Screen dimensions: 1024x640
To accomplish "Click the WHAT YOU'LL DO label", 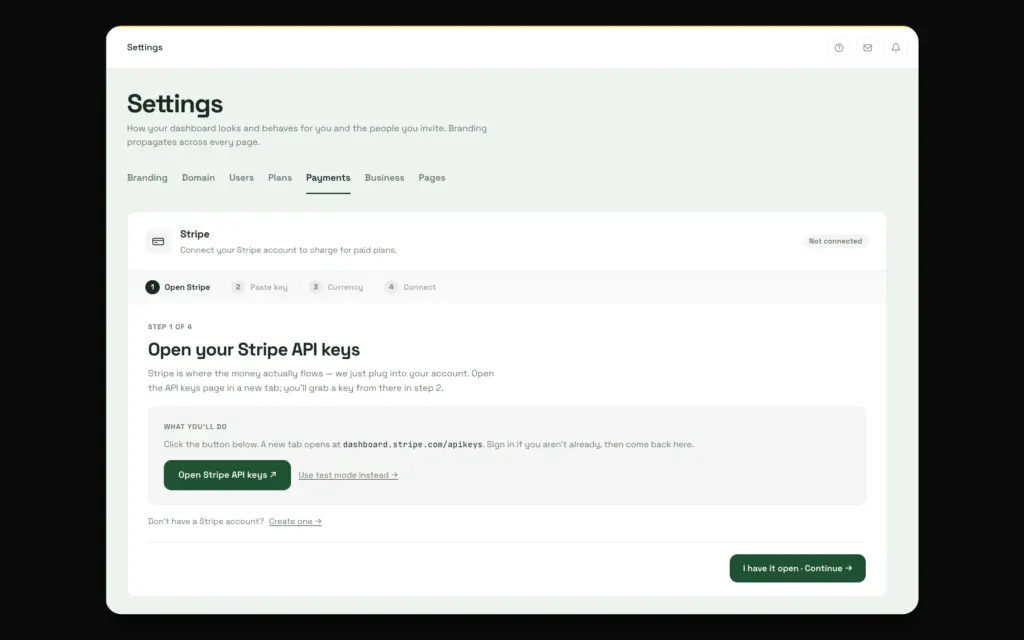I will (x=195, y=426).
